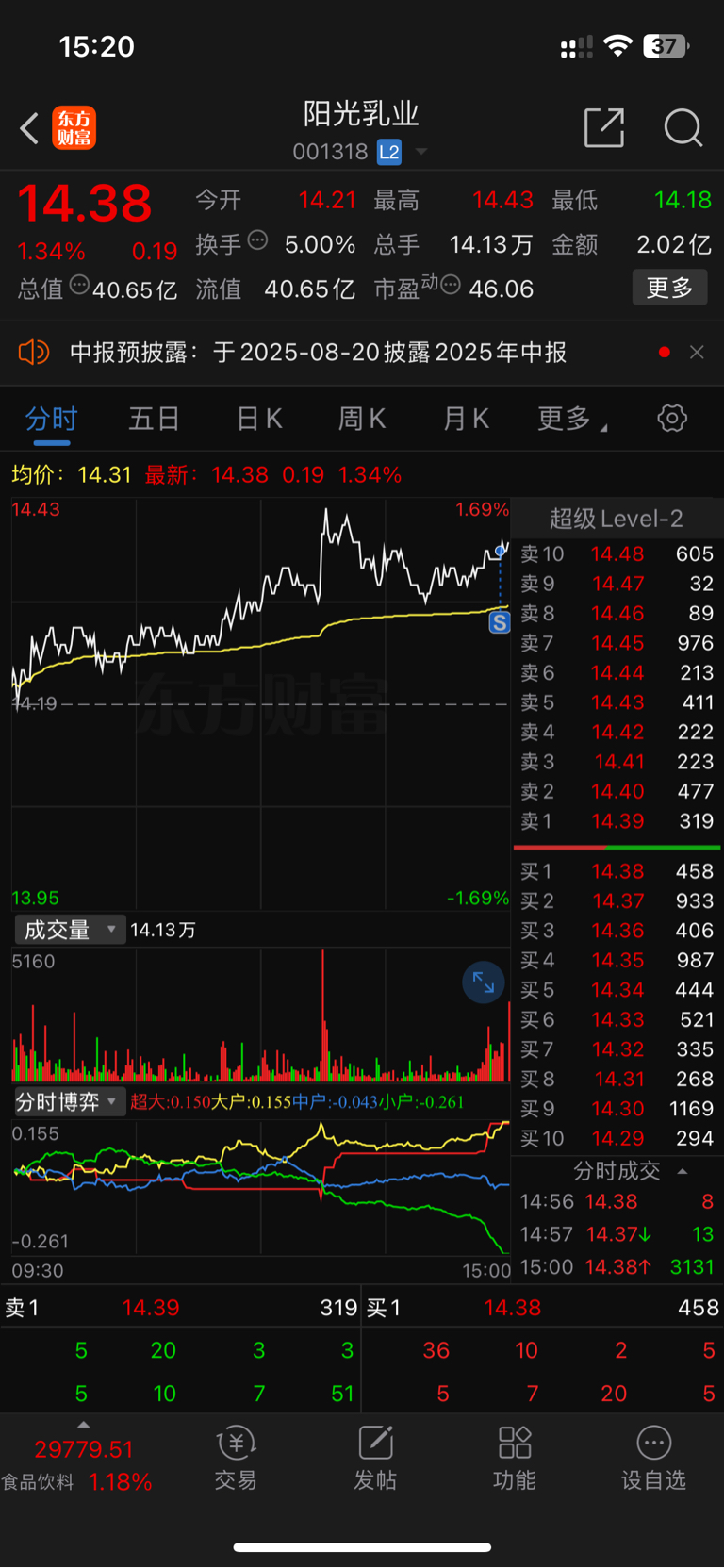Dismiss the announcement banner with X
Screen dimensions: 724x1568
point(697,352)
